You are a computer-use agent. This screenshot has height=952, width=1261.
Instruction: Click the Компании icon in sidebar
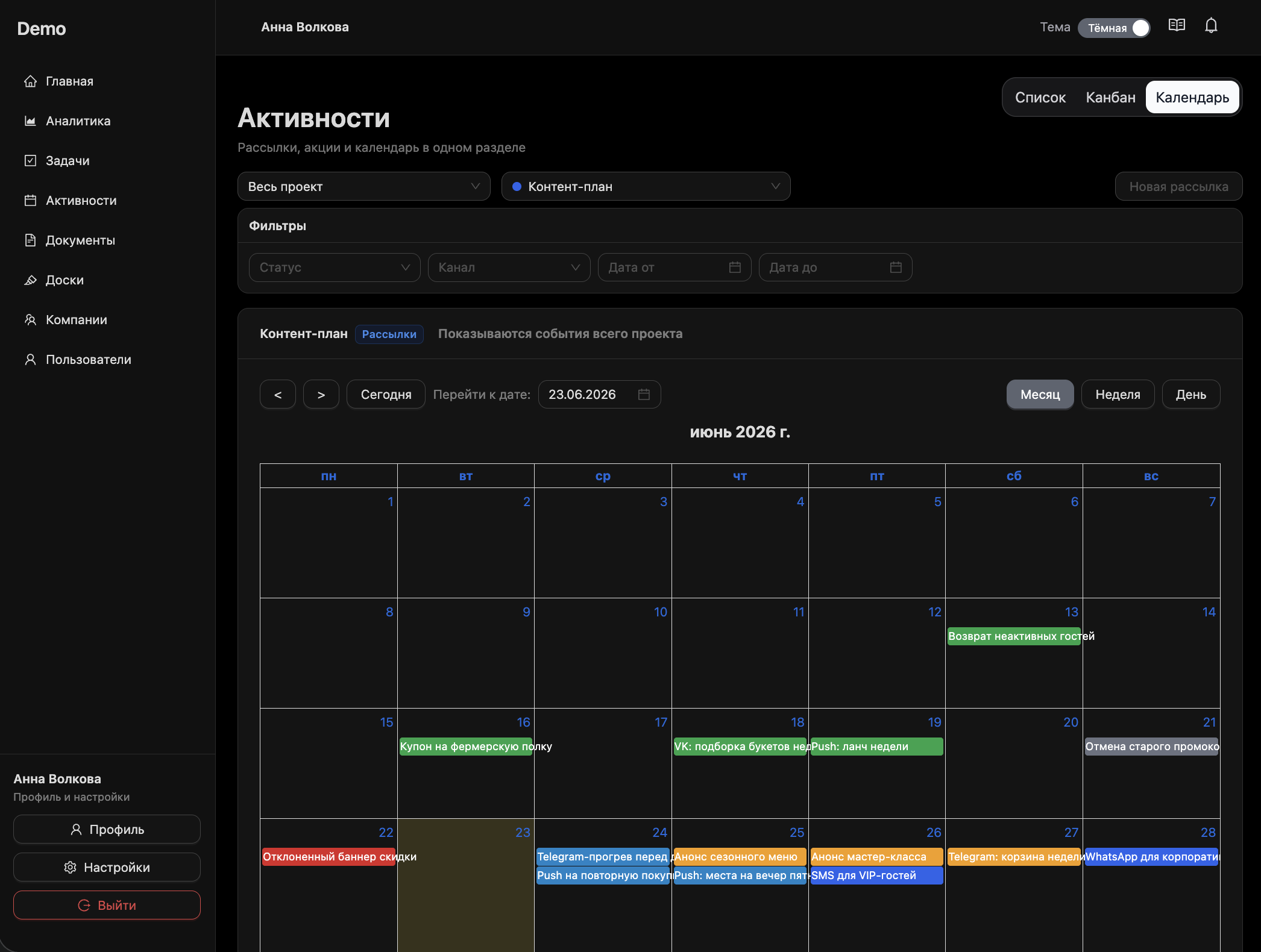point(30,320)
